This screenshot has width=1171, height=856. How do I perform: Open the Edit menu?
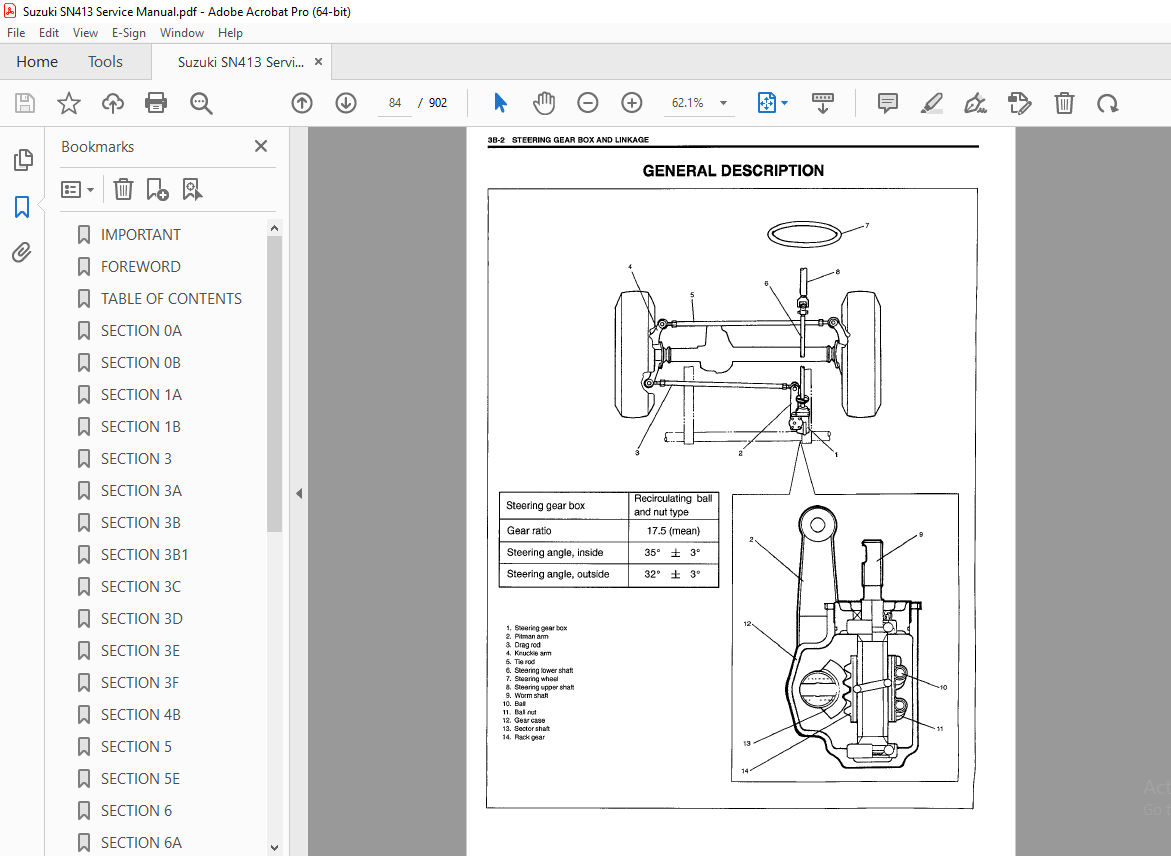click(49, 33)
